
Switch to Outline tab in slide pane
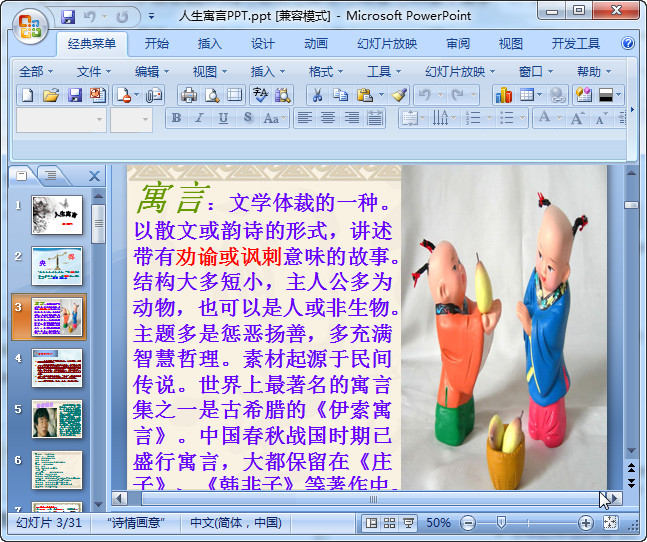tap(51, 176)
